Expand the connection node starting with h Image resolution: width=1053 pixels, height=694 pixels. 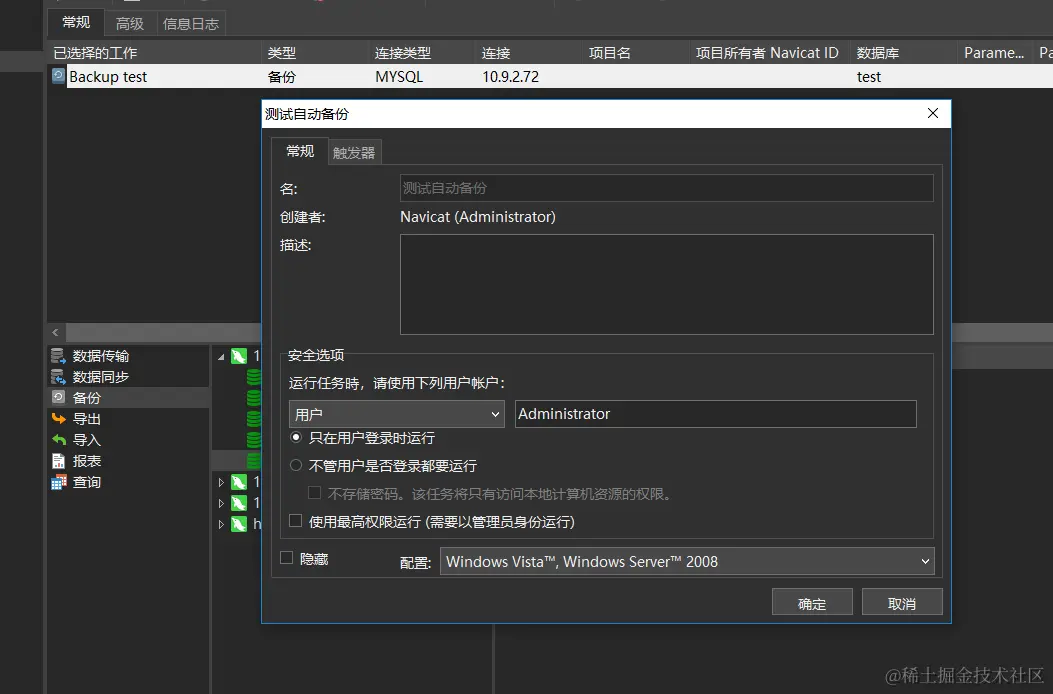(x=221, y=524)
